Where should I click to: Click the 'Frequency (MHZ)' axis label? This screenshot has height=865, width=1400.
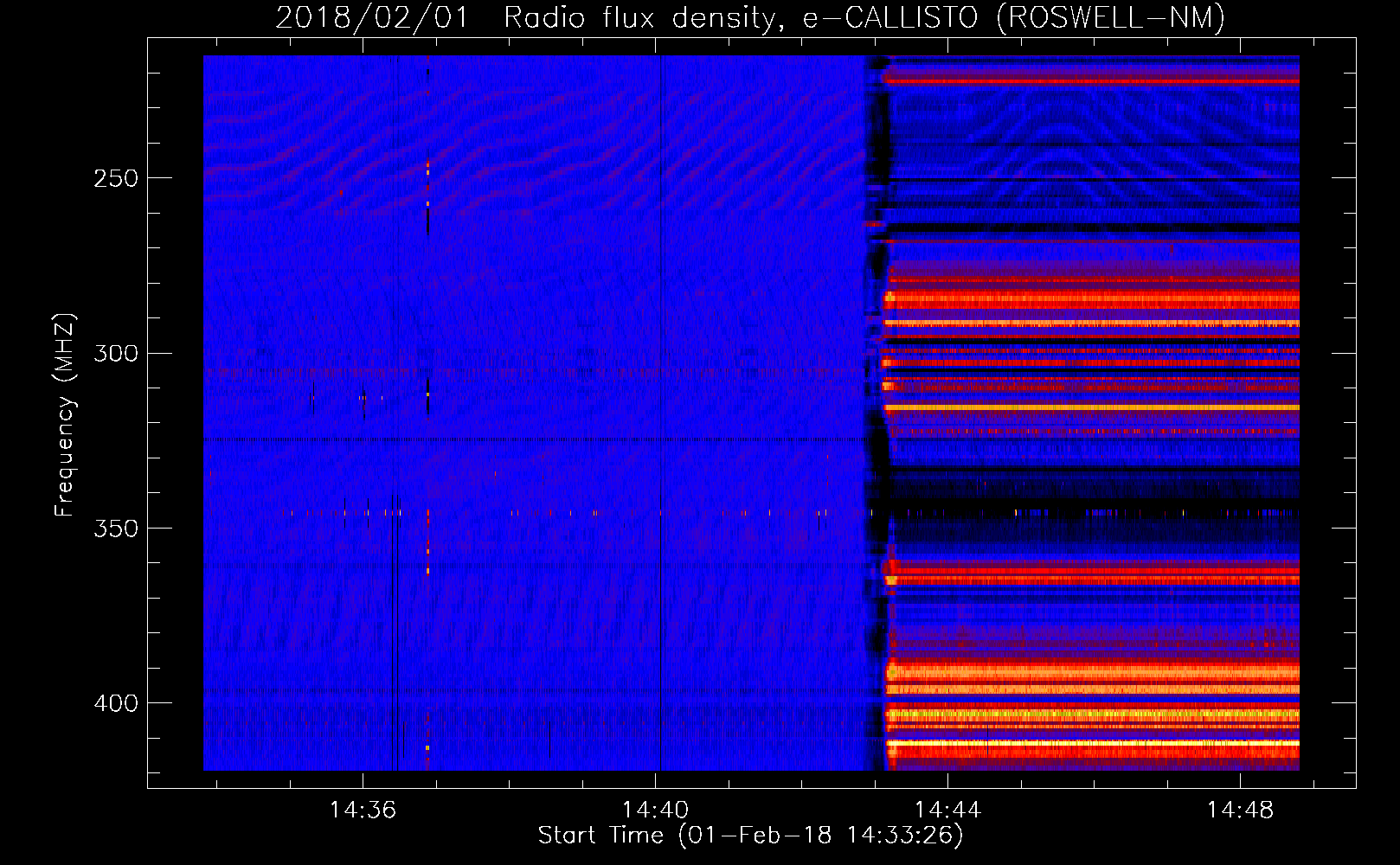pyautogui.click(x=65, y=414)
